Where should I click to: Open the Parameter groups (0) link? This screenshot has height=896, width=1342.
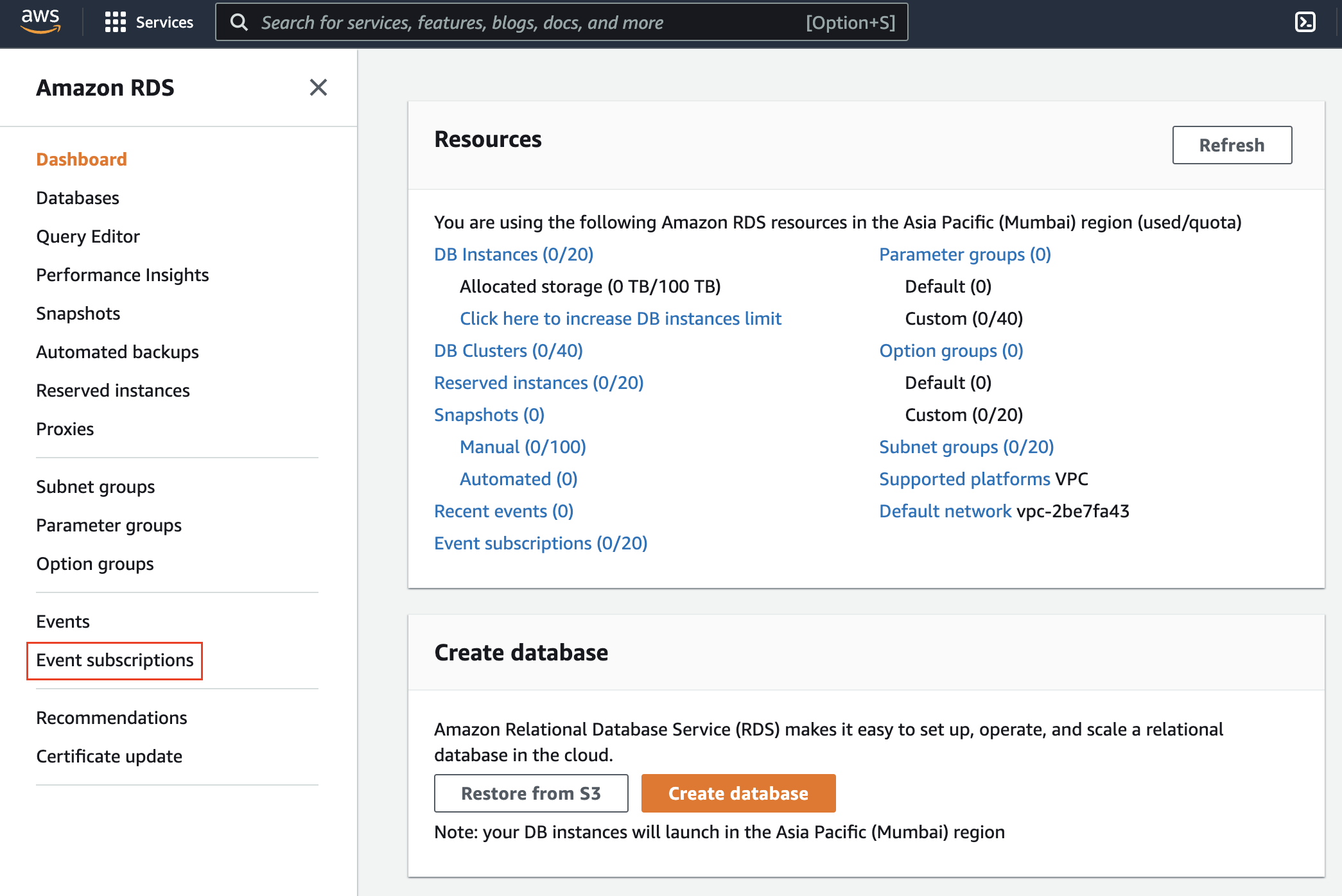coord(964,254)
